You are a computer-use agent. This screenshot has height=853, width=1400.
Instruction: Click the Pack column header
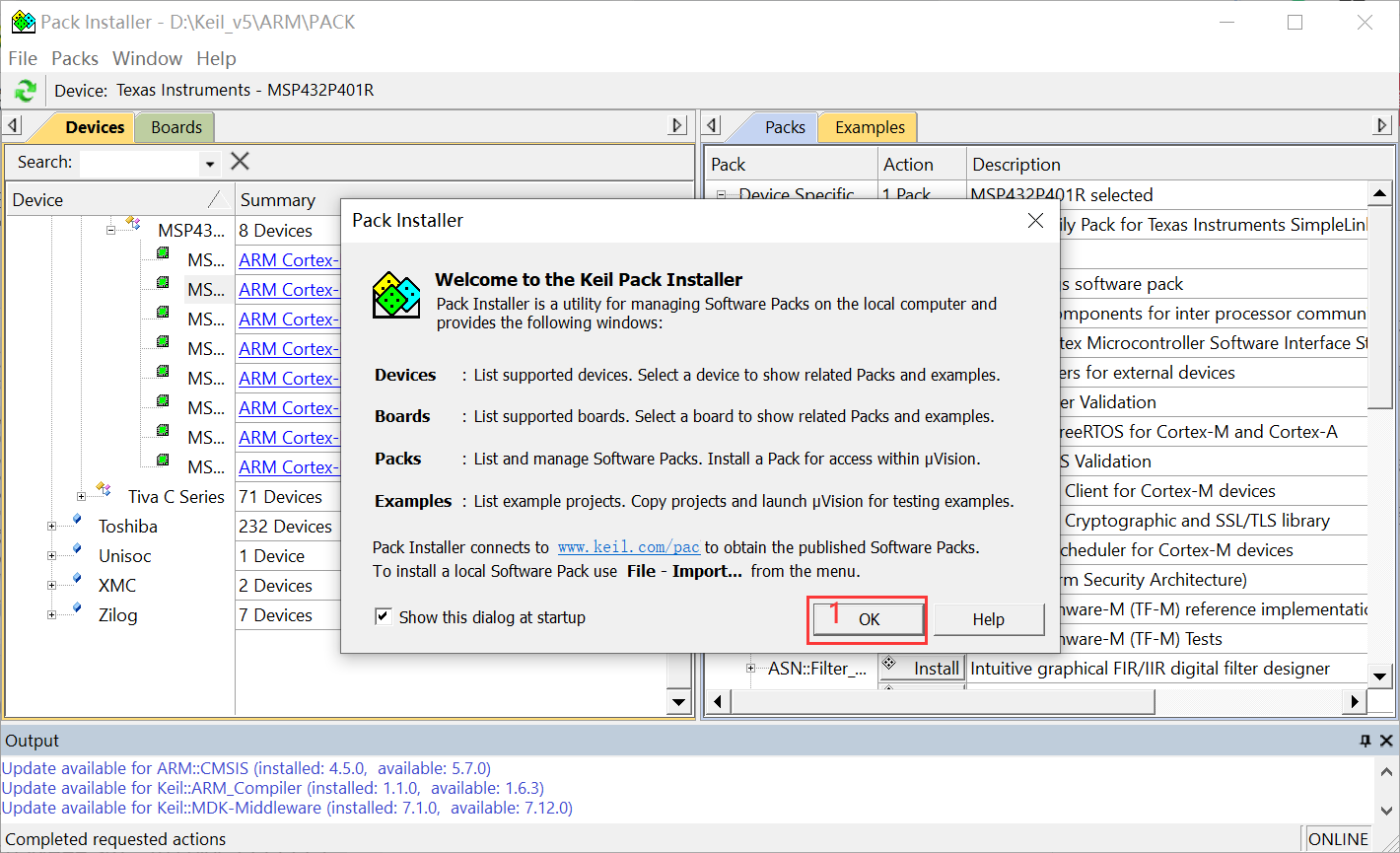pos(792,165)
